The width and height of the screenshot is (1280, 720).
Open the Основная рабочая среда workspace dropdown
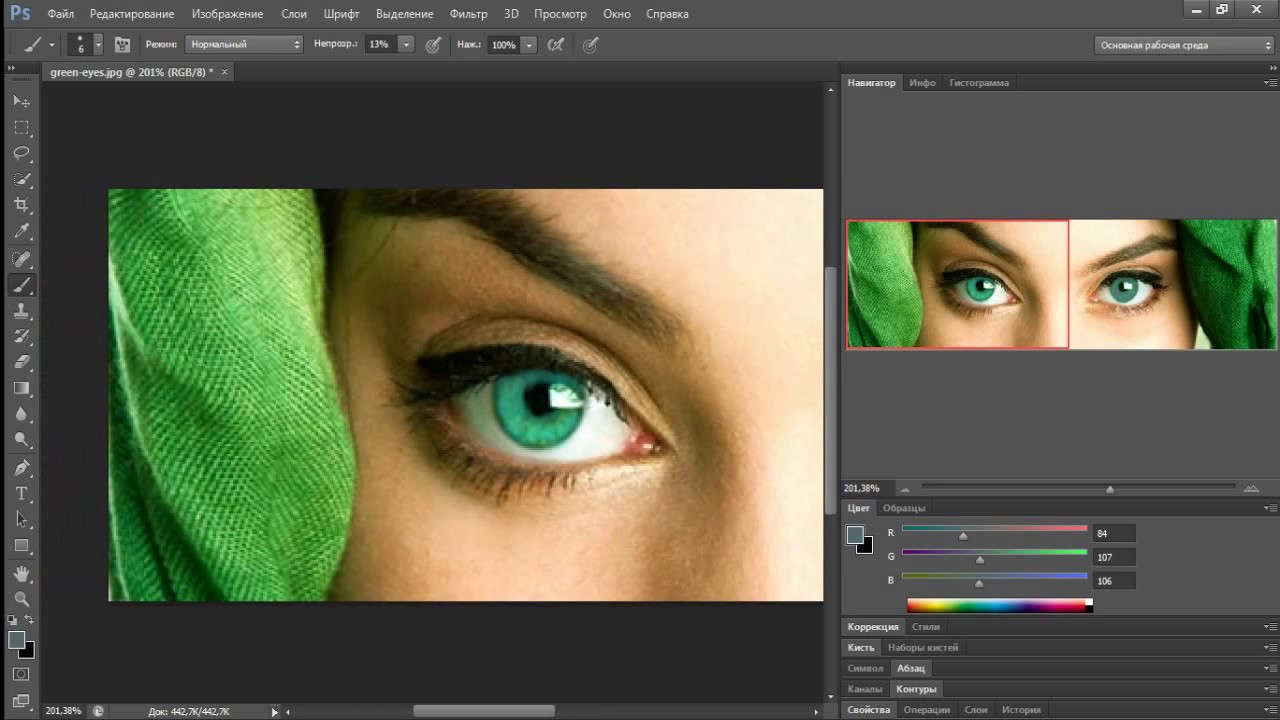[1185, 45]
